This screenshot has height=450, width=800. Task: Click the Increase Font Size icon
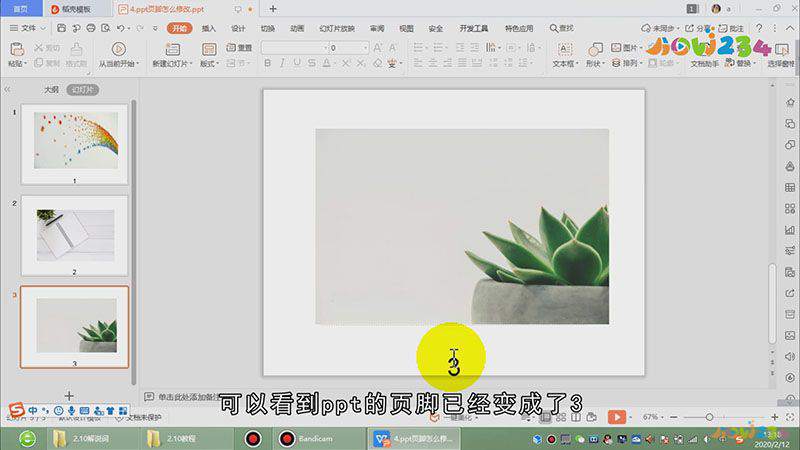tap(378, 48)
